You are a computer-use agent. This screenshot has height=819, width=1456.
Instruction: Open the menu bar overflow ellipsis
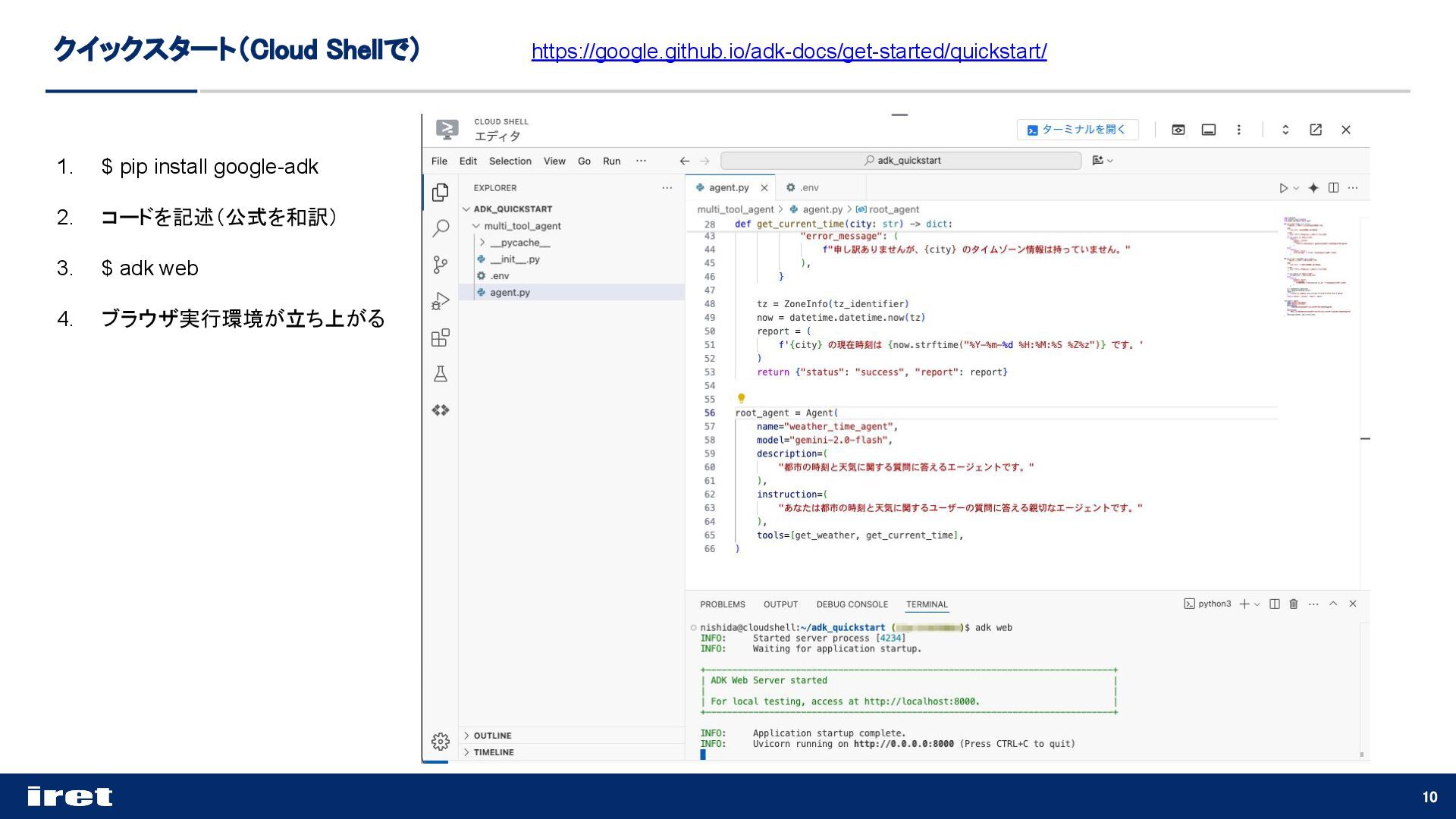coord(641,161)
